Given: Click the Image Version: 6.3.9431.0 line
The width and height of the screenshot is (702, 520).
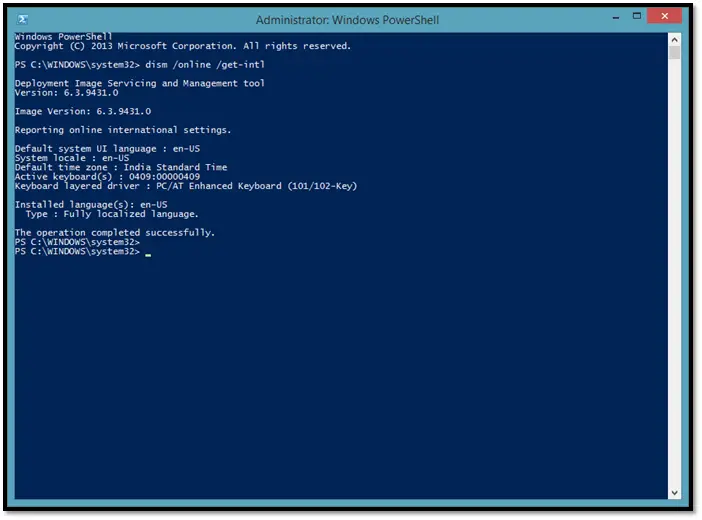Looking at the screenshot, I should point(83,111).
